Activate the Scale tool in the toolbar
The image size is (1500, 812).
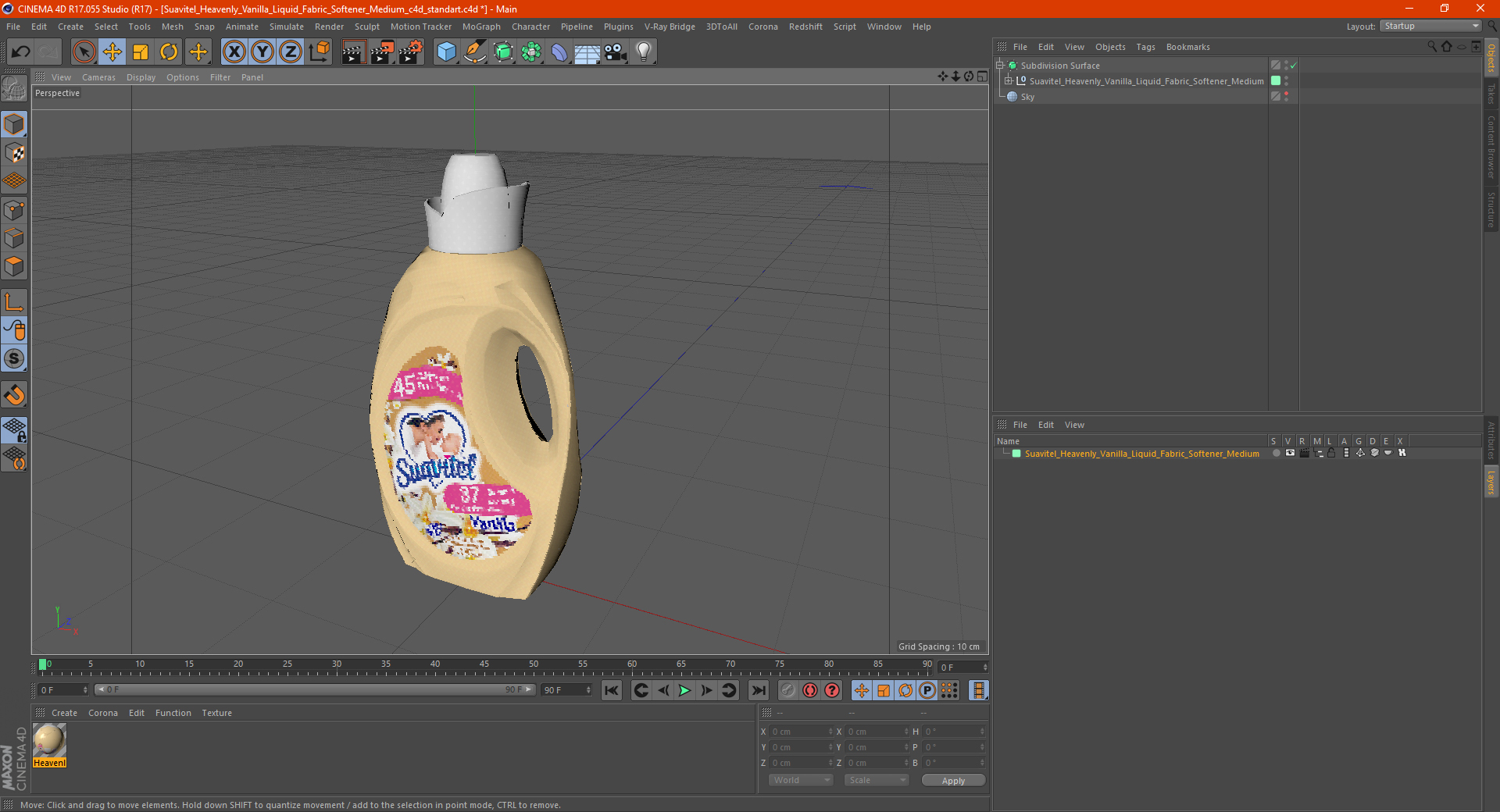141,52
